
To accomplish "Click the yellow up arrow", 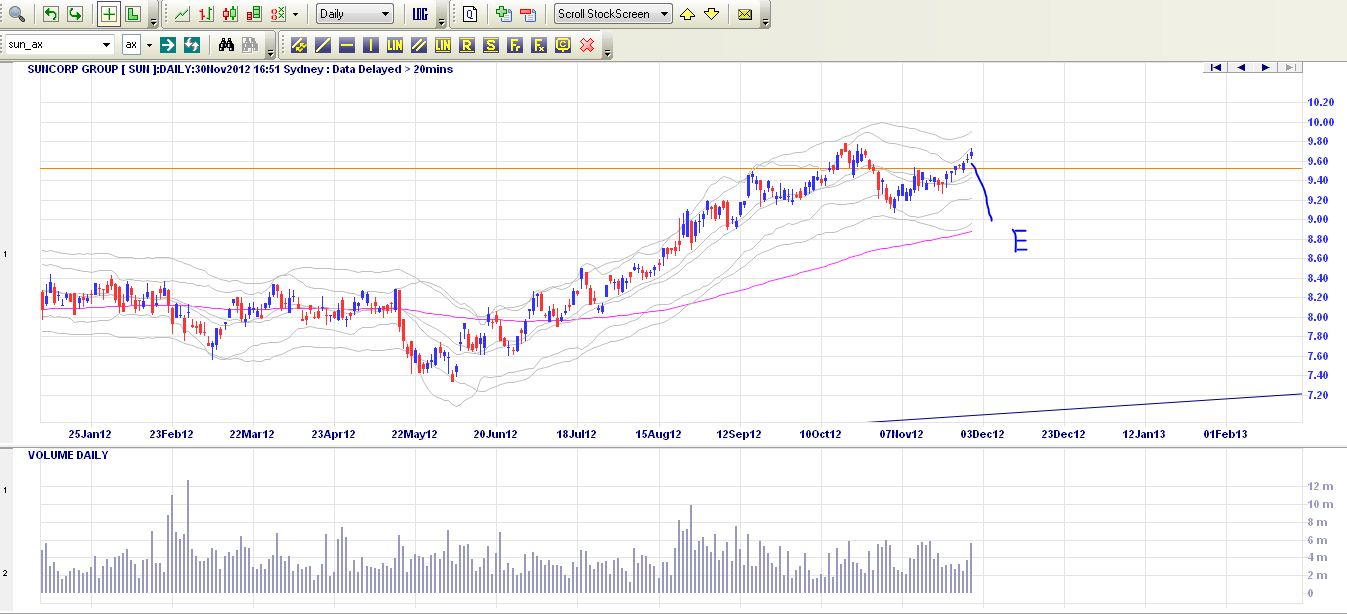I will (x=687, y=14).
